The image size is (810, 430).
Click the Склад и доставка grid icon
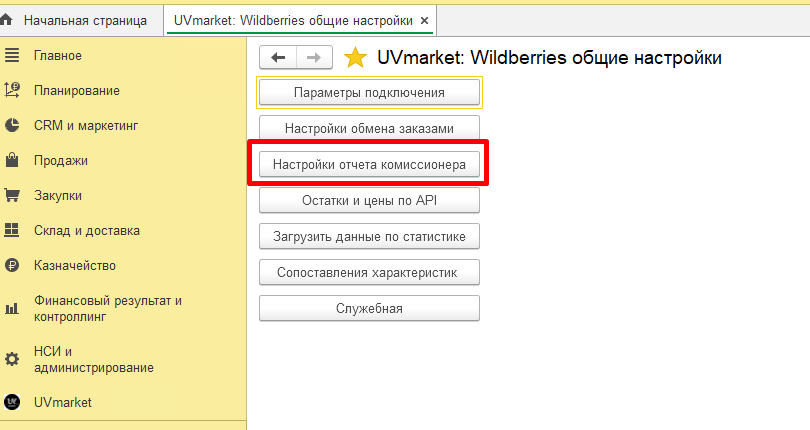click(12, 231)
